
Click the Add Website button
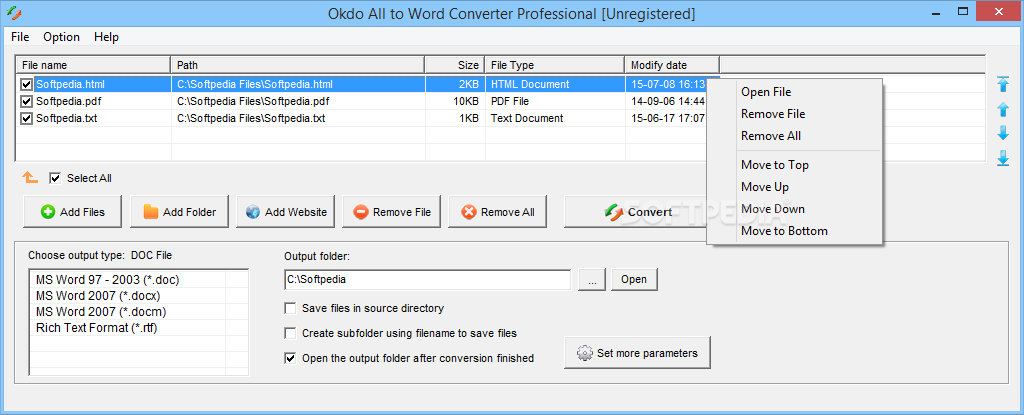point(285,212)
